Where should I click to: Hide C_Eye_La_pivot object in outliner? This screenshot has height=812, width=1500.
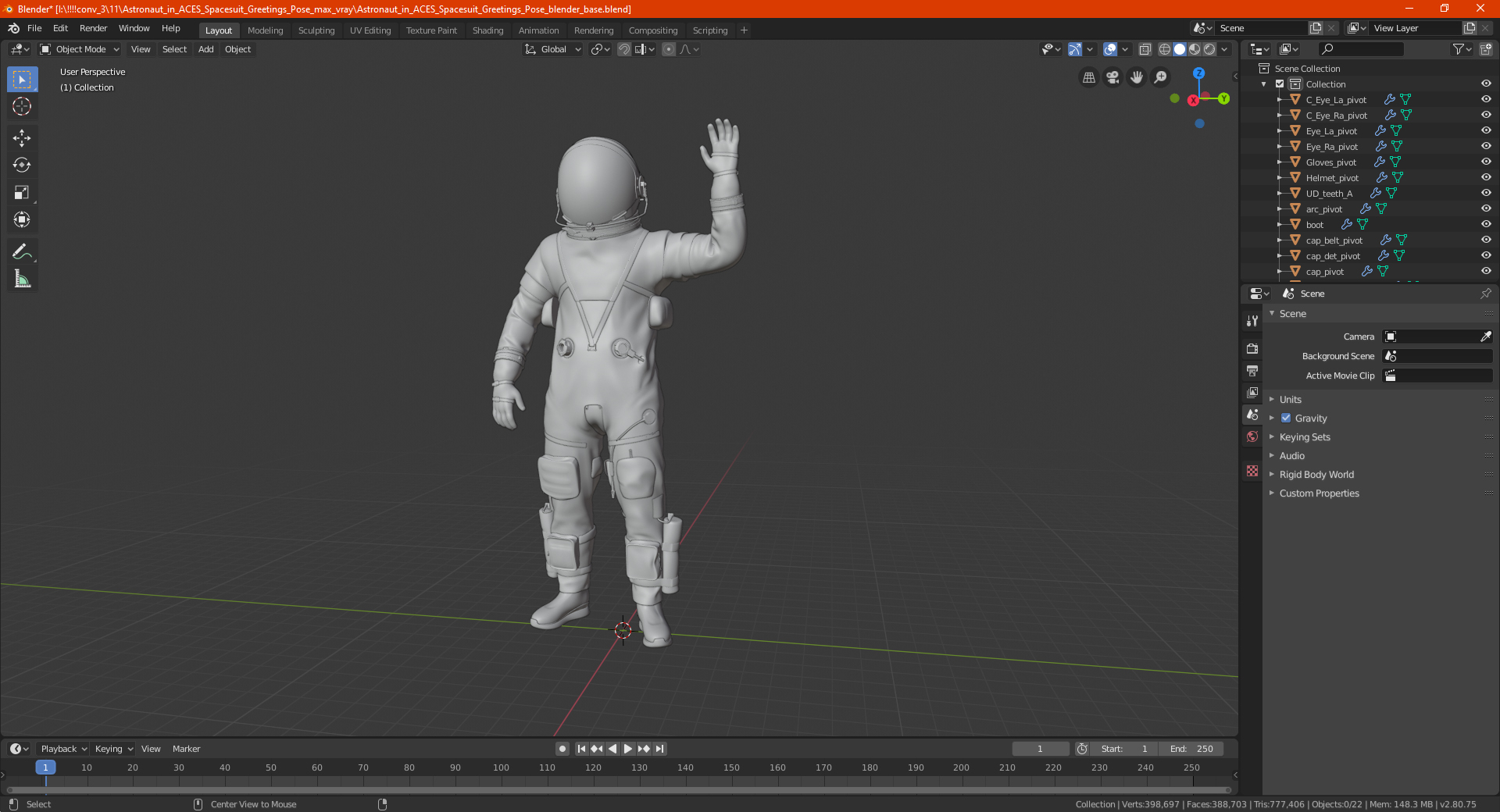tap(1486, 99)
